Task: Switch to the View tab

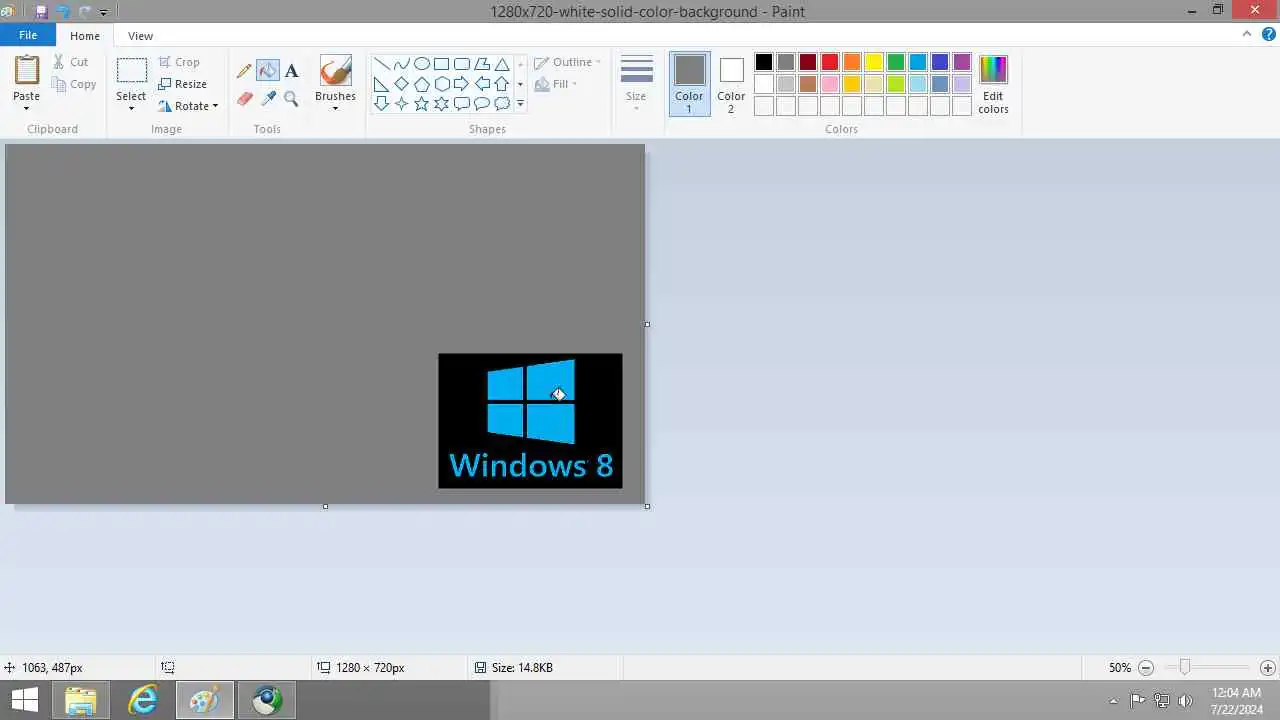Action: tap(140, 35)
